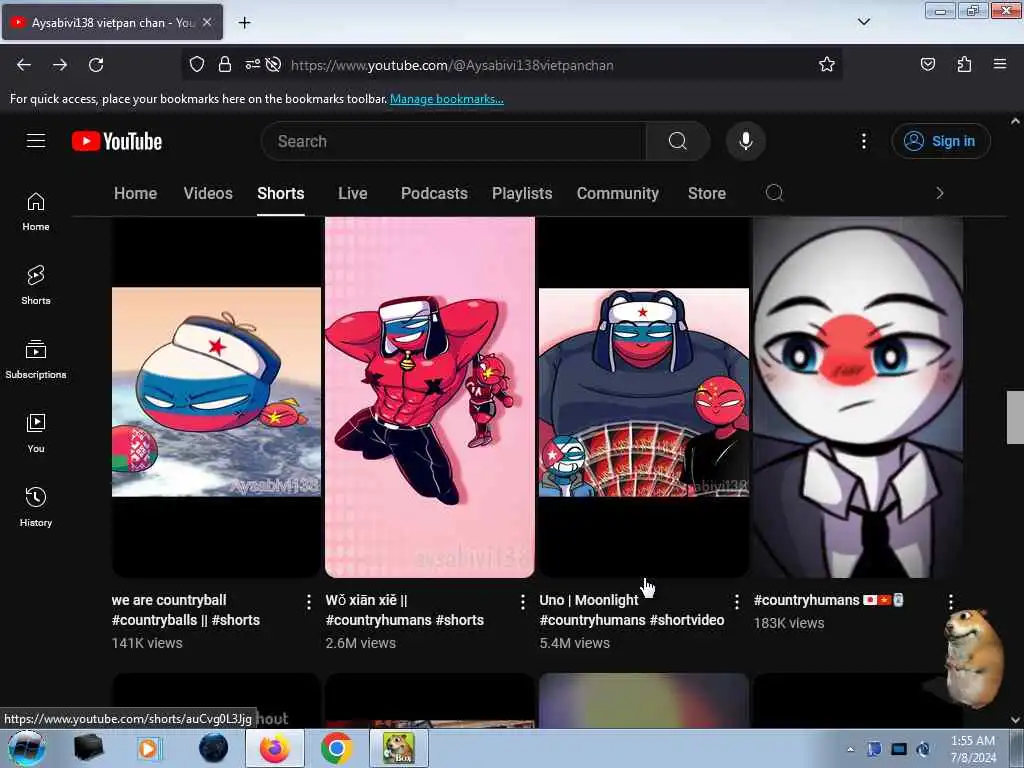Click the 'Wǒ xiān xiē' title link
Image resolution: width=1024 pixels, height=768 pixels.
[404, 610]
